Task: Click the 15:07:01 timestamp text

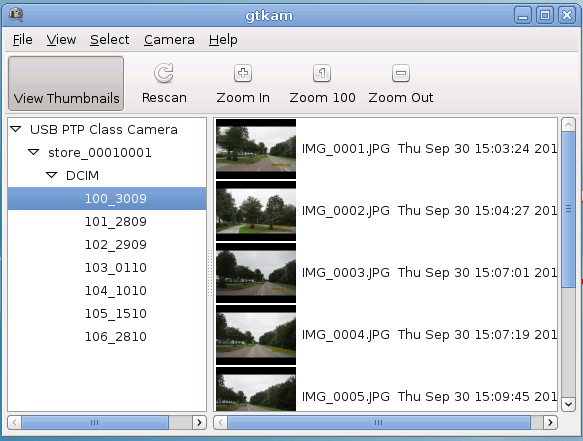Action: (x=502, y=273)
